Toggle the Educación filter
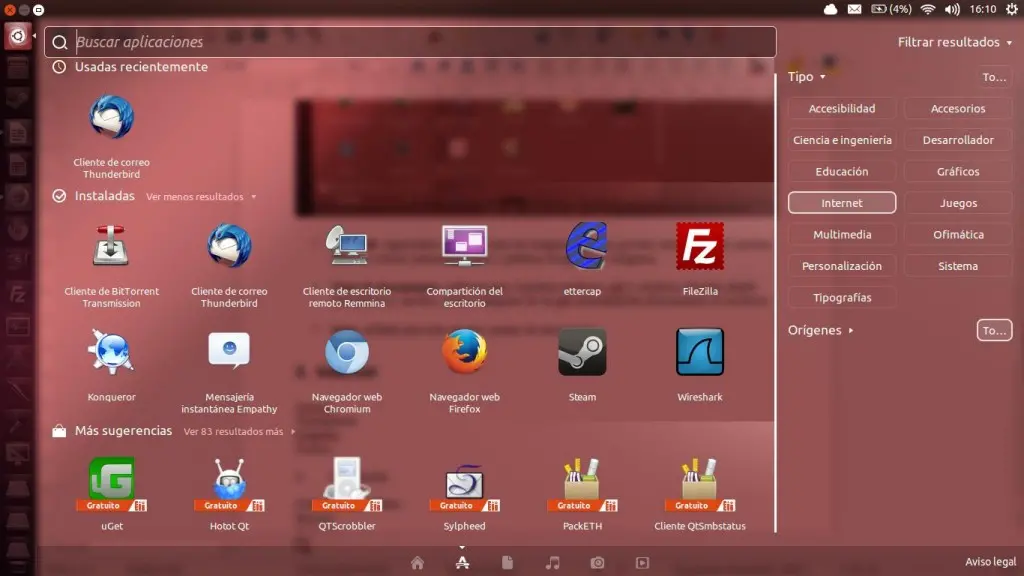Screen dimensions: 1024x576 tap(842, 171)
